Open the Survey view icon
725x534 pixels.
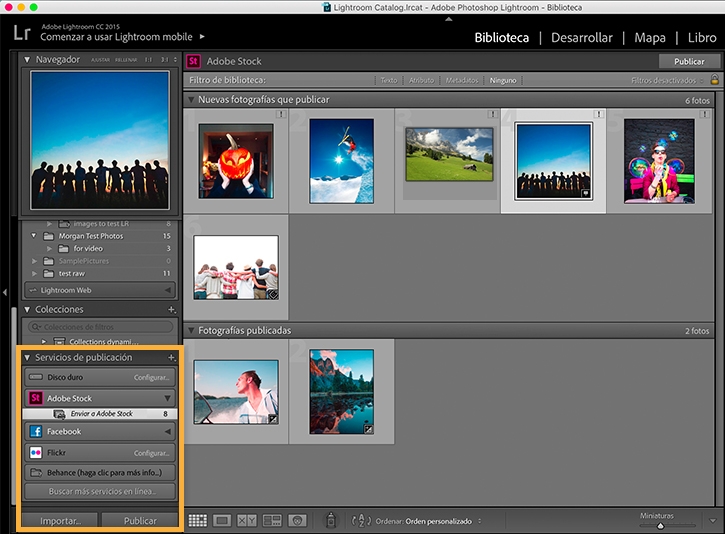click(x=272, y=521)
